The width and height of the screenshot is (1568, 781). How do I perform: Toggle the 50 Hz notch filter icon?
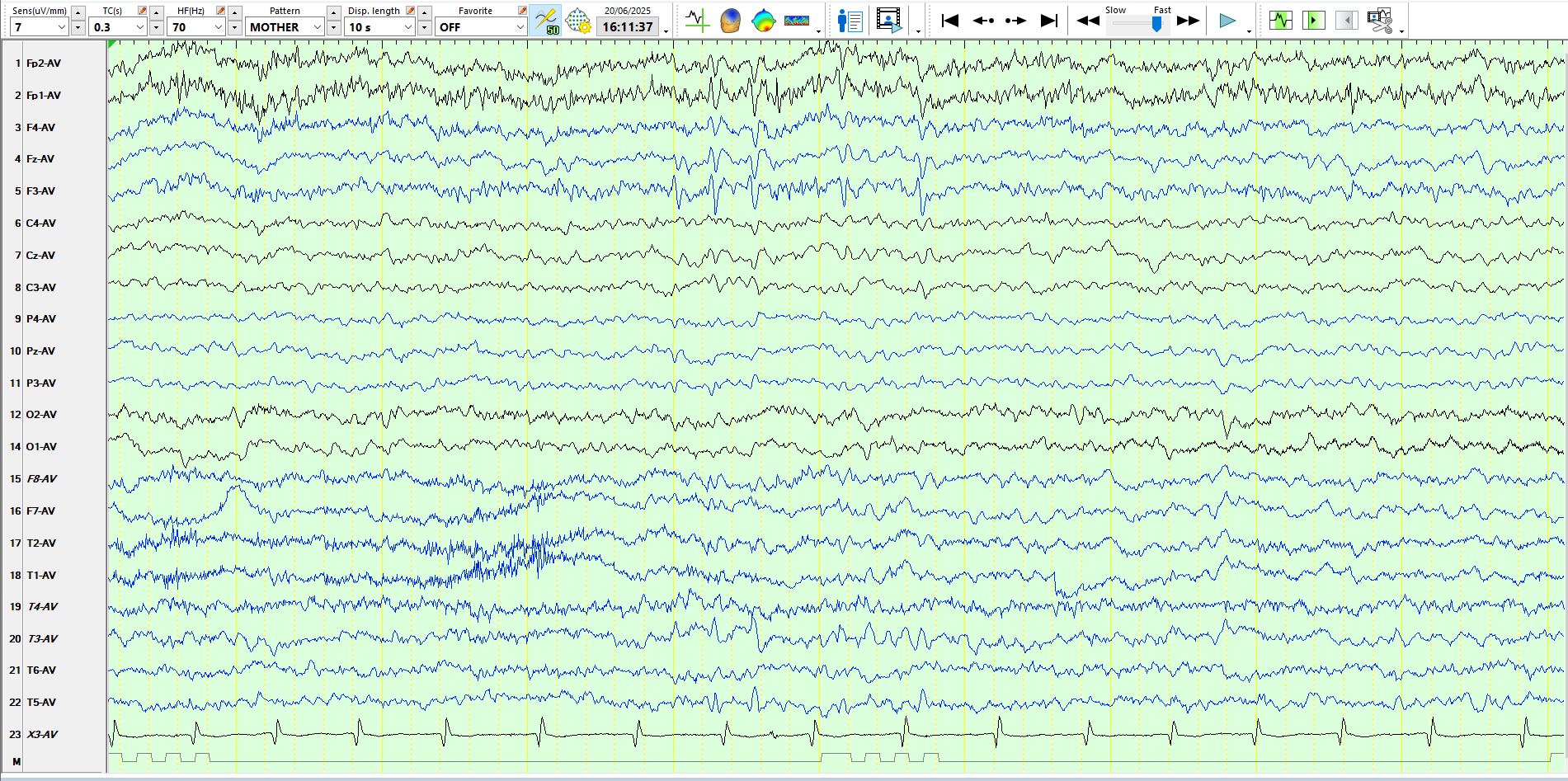coord(545,20)
